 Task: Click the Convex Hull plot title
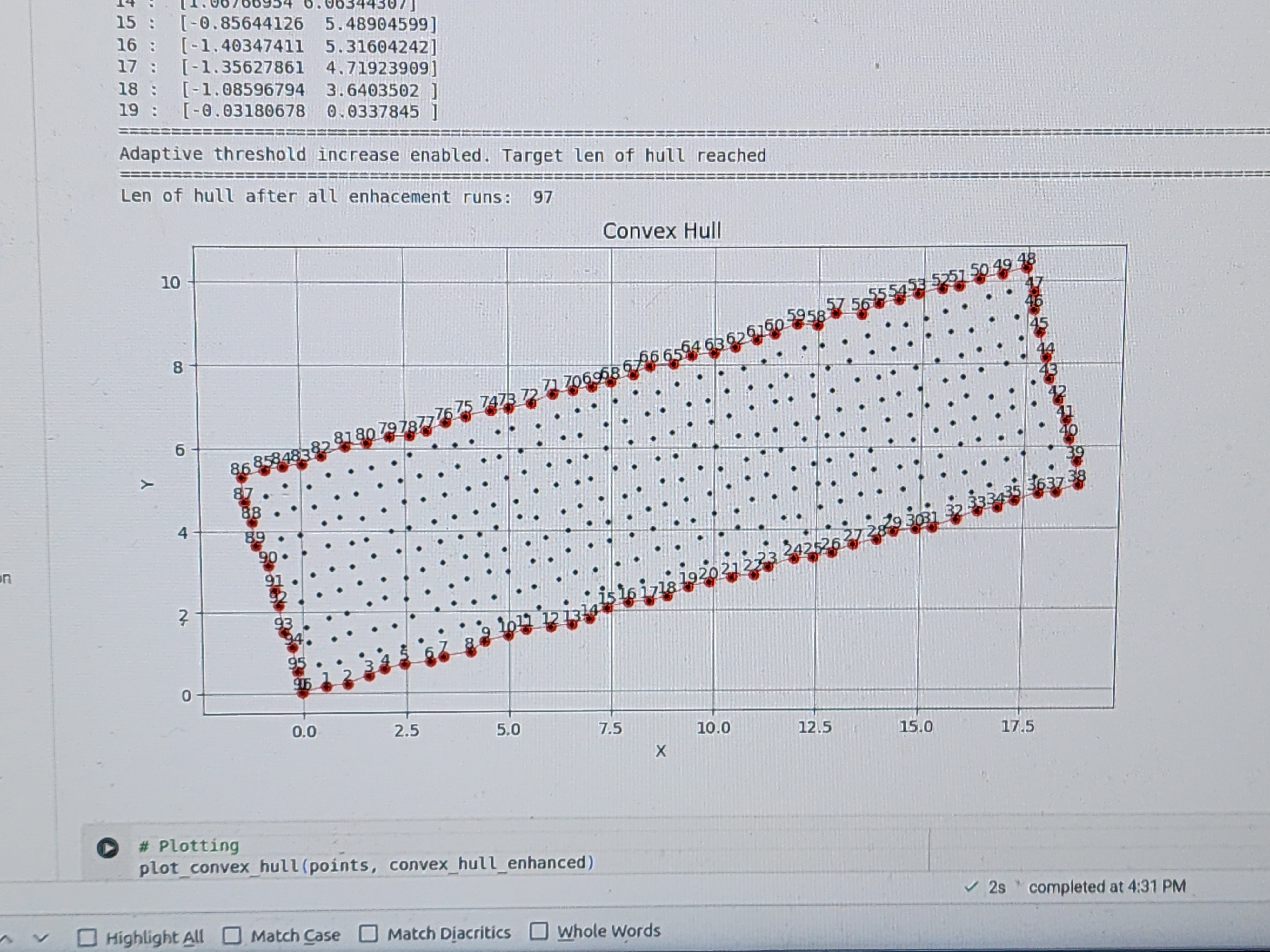tap(661, 231)
